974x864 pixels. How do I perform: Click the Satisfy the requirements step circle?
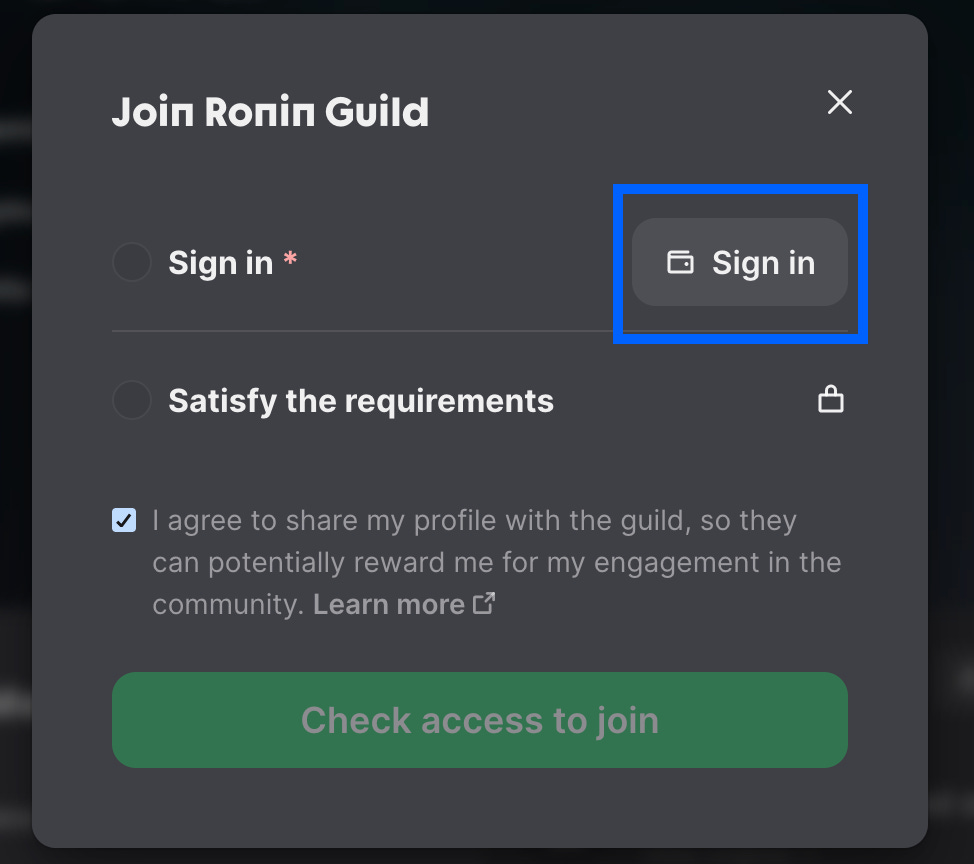131,400
